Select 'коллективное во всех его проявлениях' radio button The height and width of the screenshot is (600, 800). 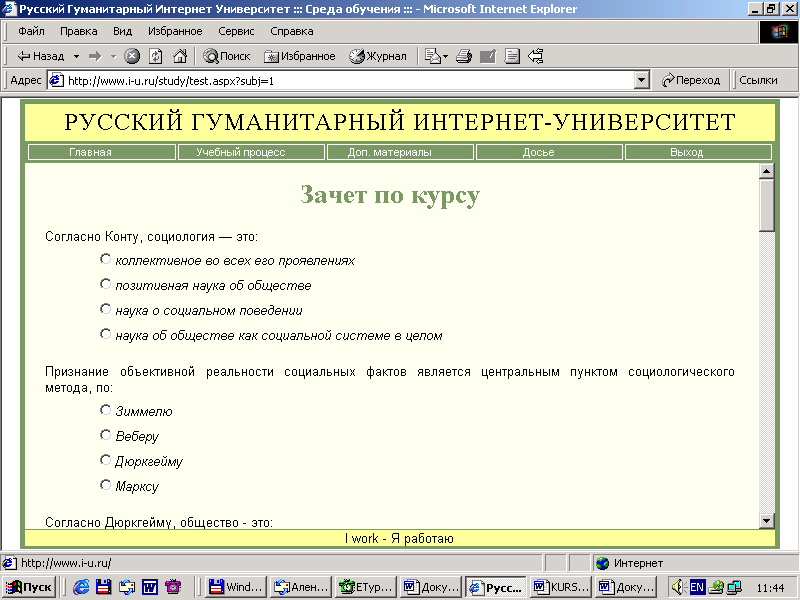pos(105,259)
